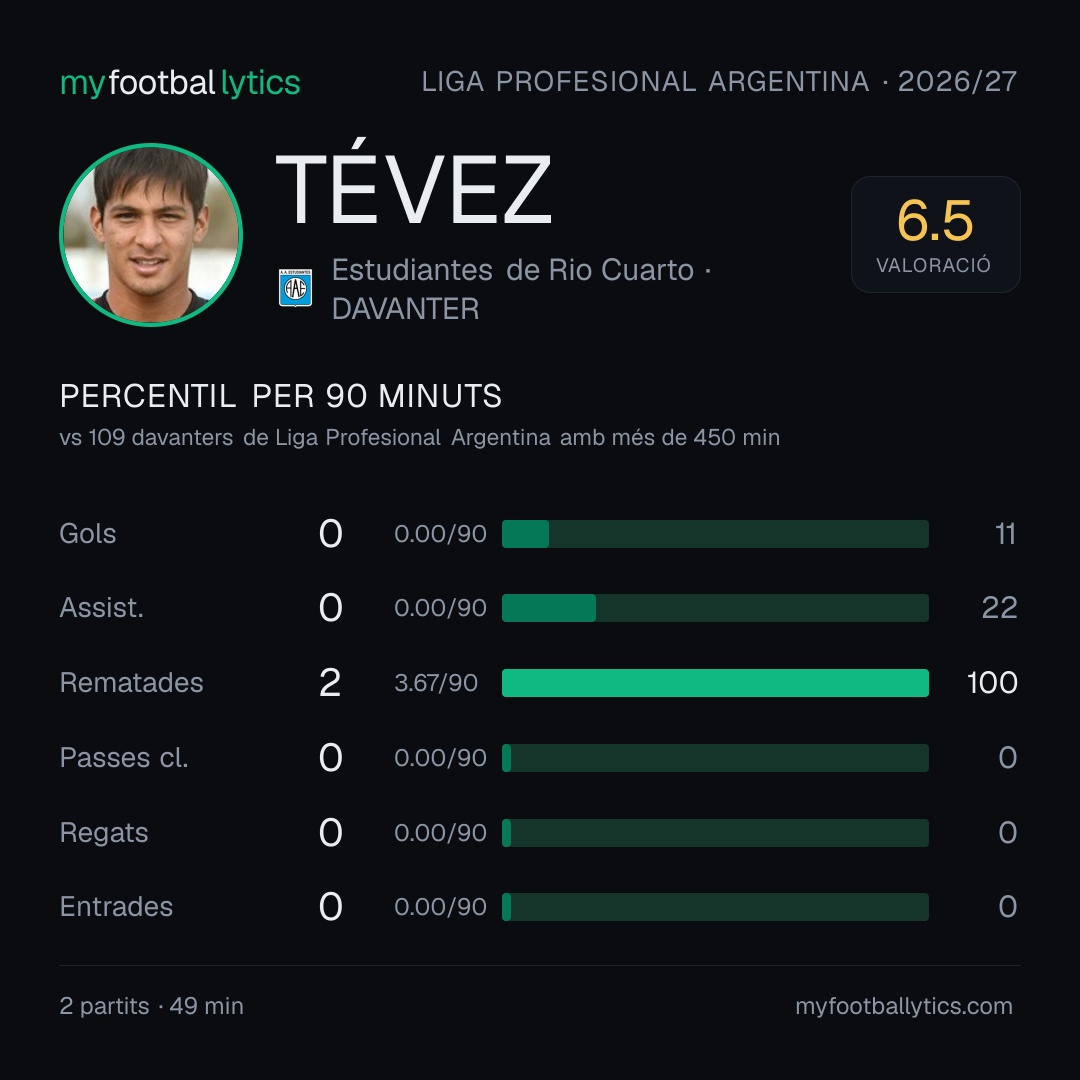The image size is (1080, 1080).
Task: Open the myfootballytics.com footer link
Action: pyautogui.click(x=904, y=1006)
